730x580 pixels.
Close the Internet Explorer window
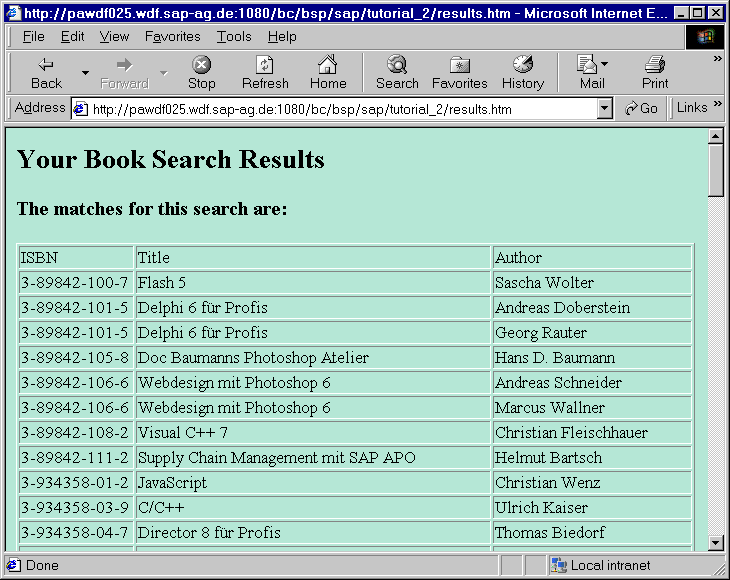(x=716, y=13)
